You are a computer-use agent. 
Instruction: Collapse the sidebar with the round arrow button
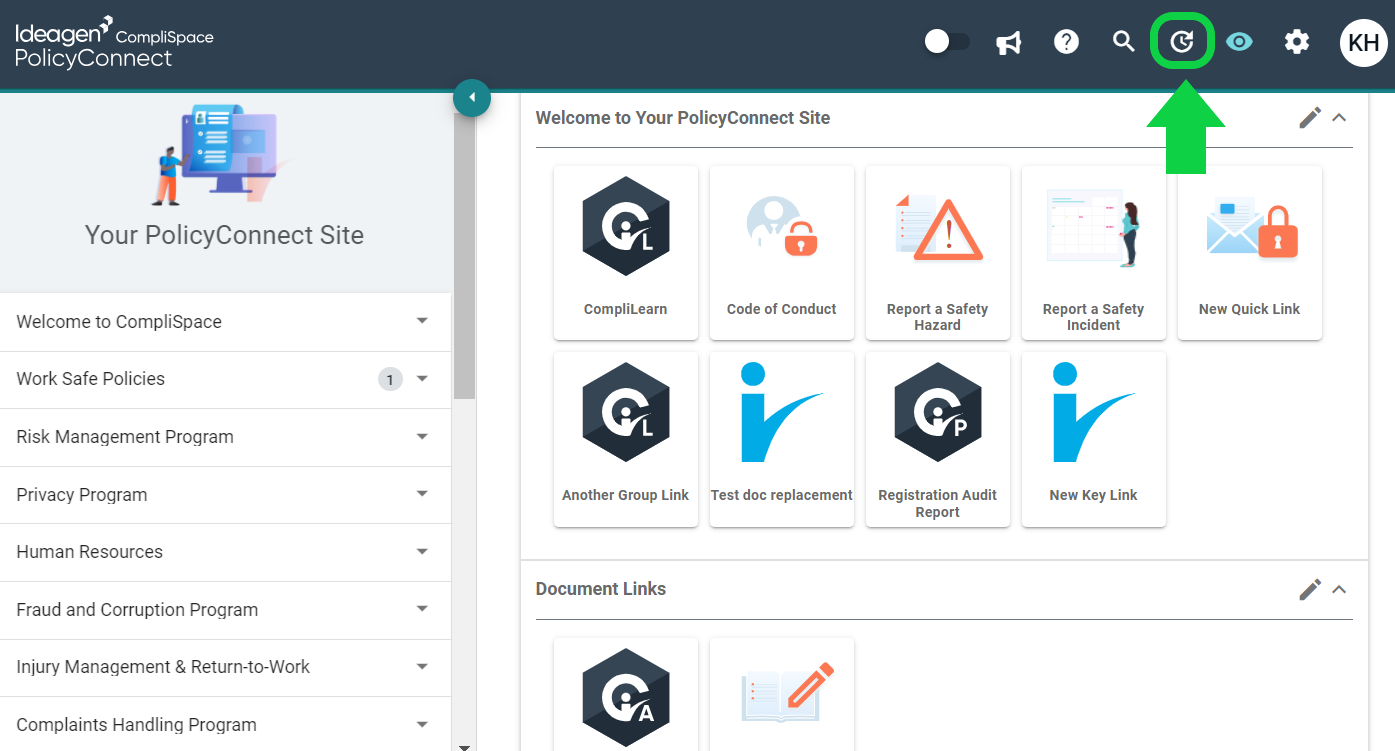point(472,98)
